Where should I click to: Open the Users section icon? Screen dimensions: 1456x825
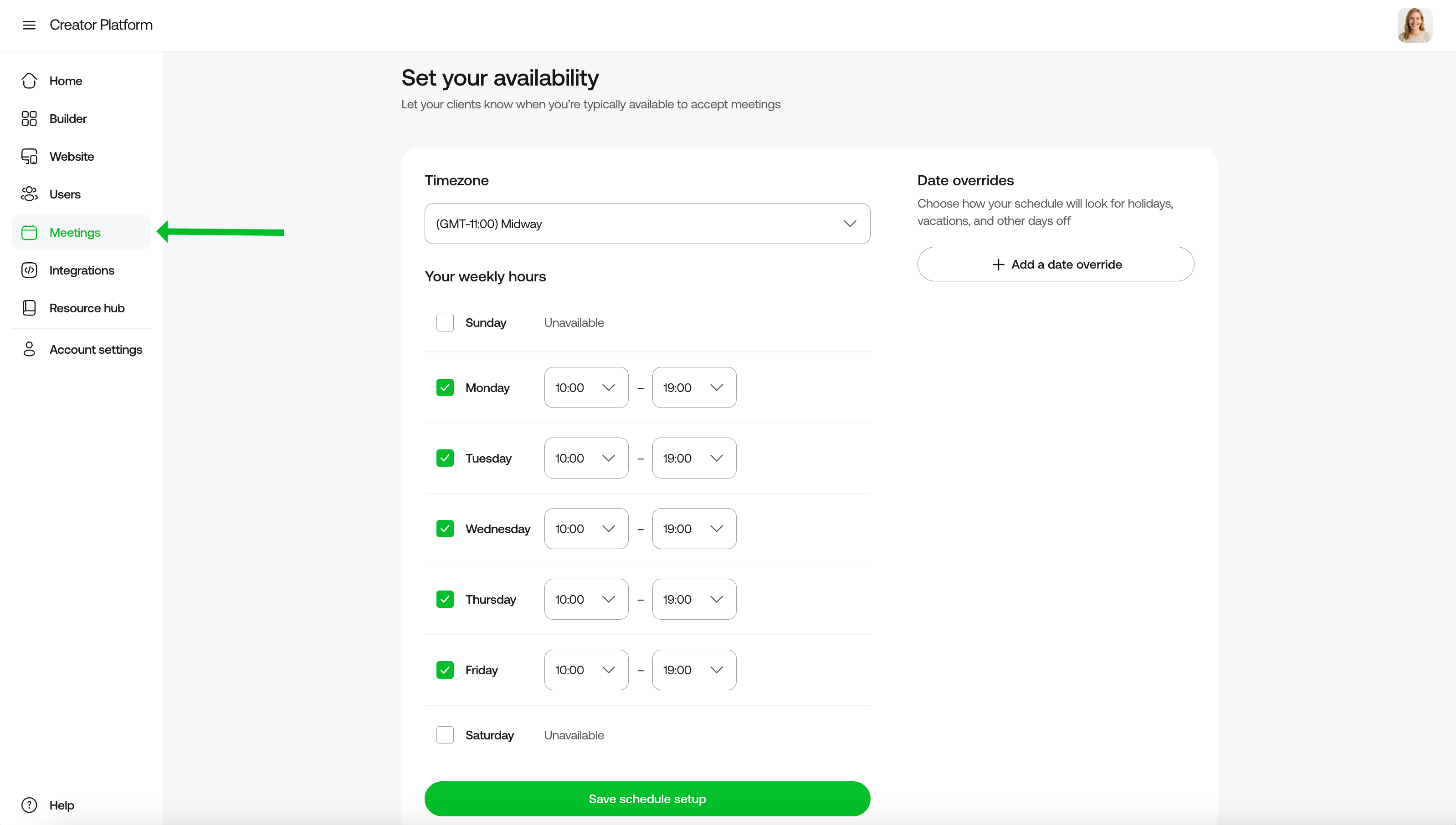[30, 194]
